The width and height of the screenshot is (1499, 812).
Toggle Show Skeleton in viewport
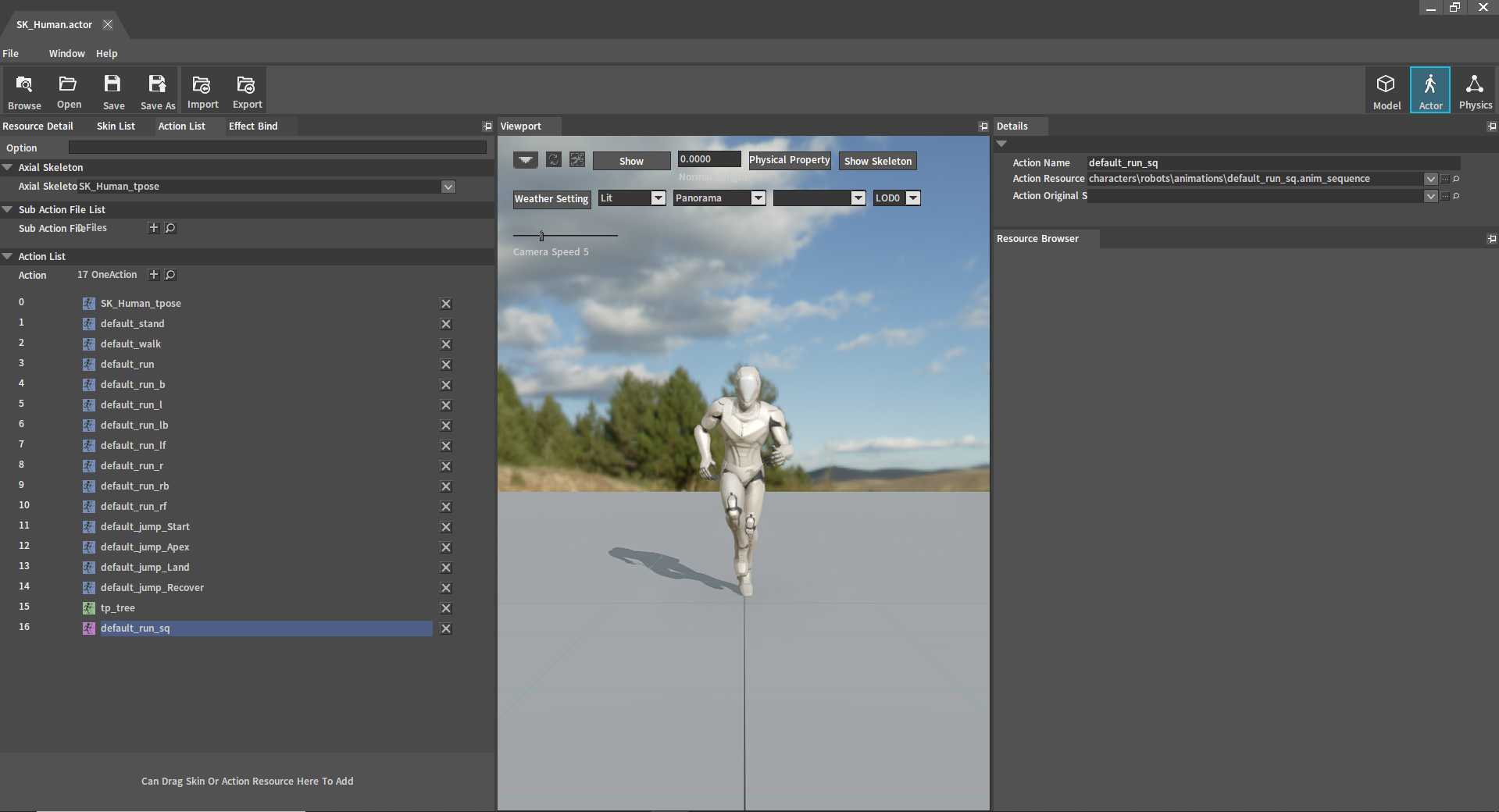point(878,161)
